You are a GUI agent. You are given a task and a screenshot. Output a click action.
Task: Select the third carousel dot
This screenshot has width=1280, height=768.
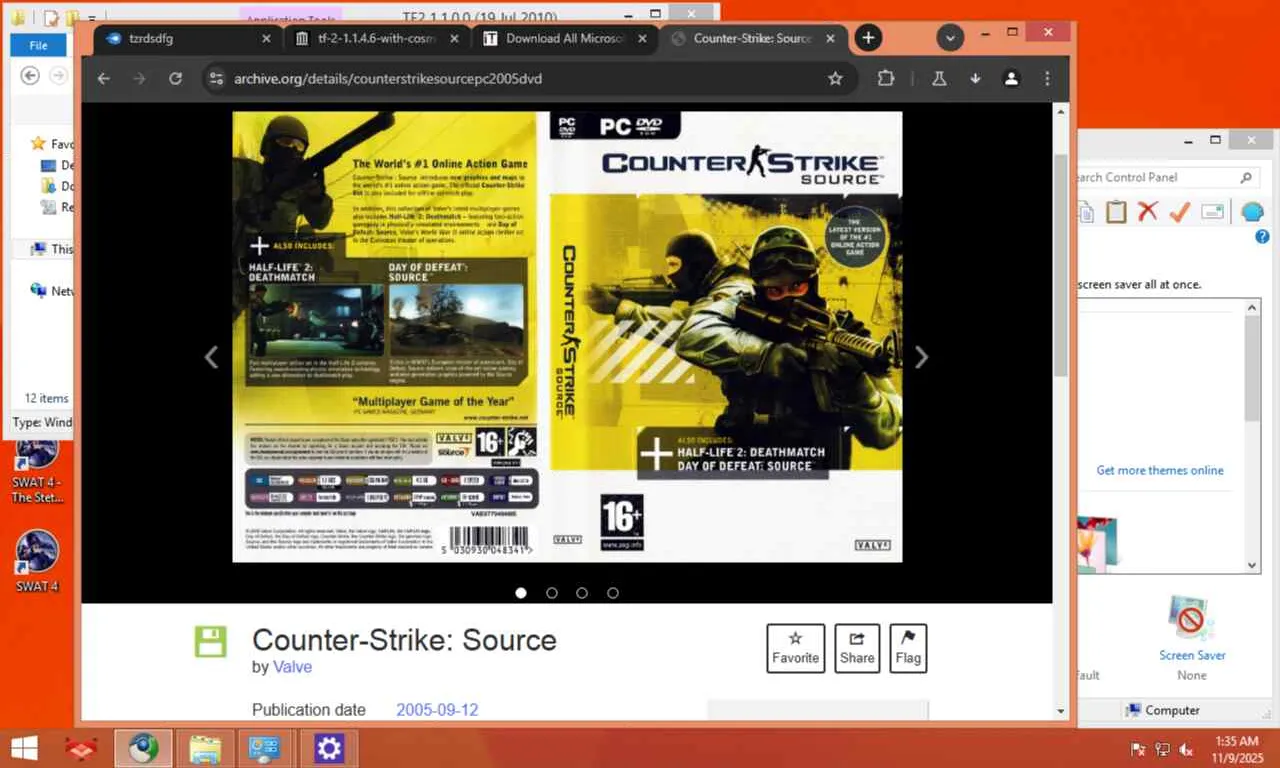[x=582, y=593]
